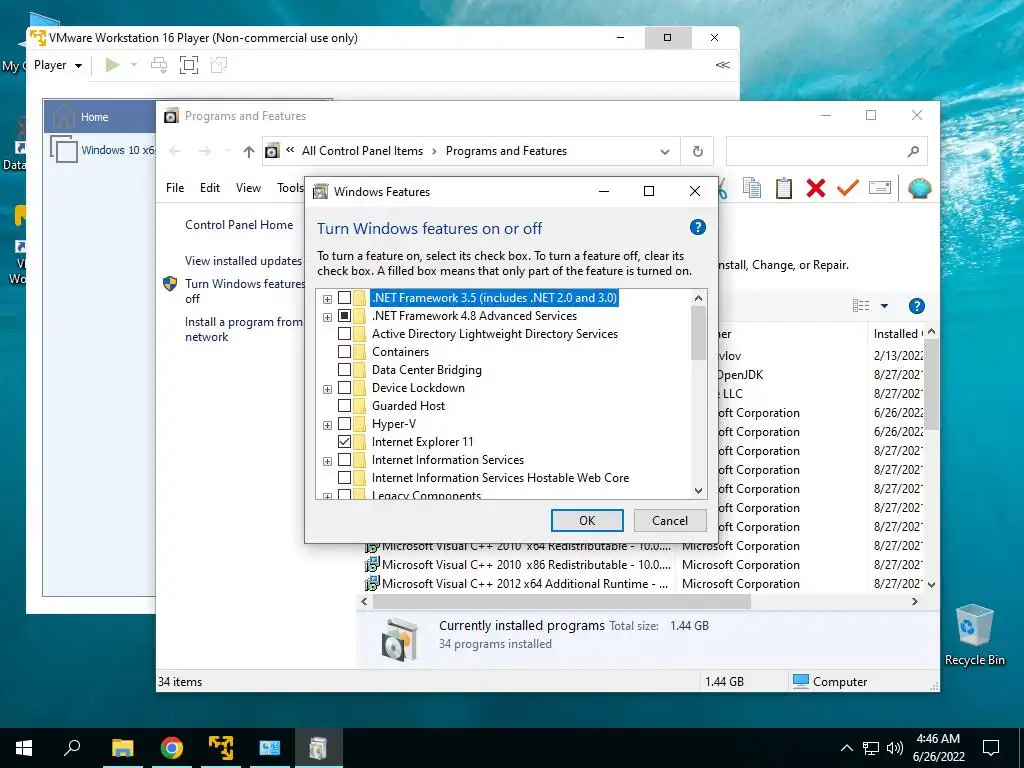Click the Paste clipboard icon in toolbar

[784, 188]
